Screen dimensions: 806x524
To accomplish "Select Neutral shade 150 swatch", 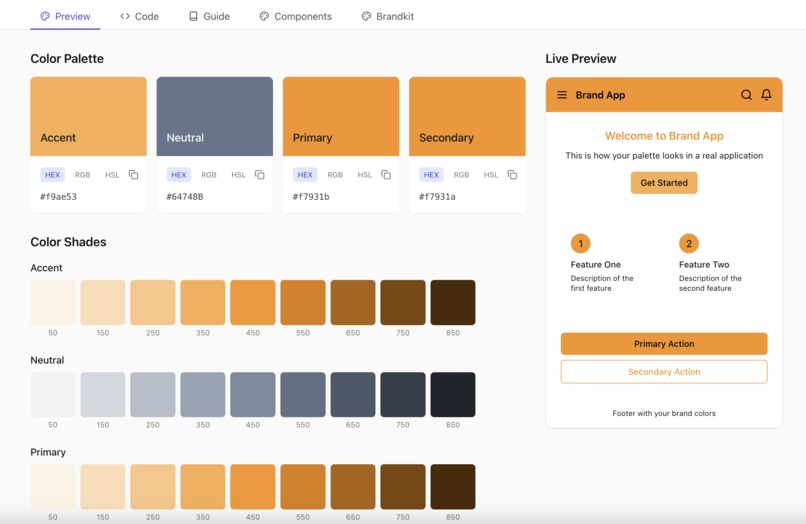I will (103, 394).
